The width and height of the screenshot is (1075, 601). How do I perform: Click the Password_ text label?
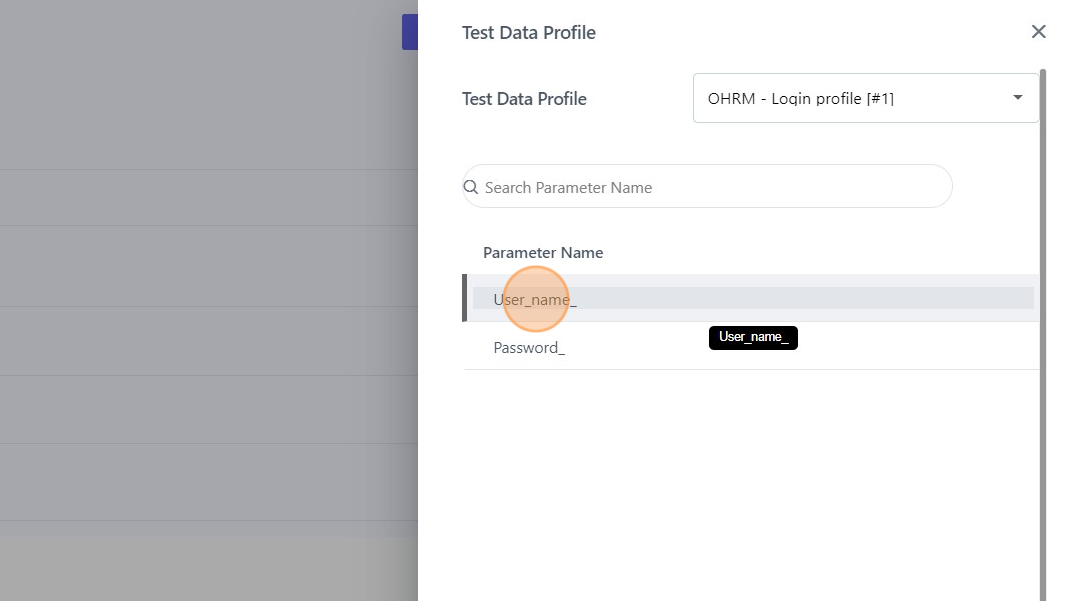(529, 348)
